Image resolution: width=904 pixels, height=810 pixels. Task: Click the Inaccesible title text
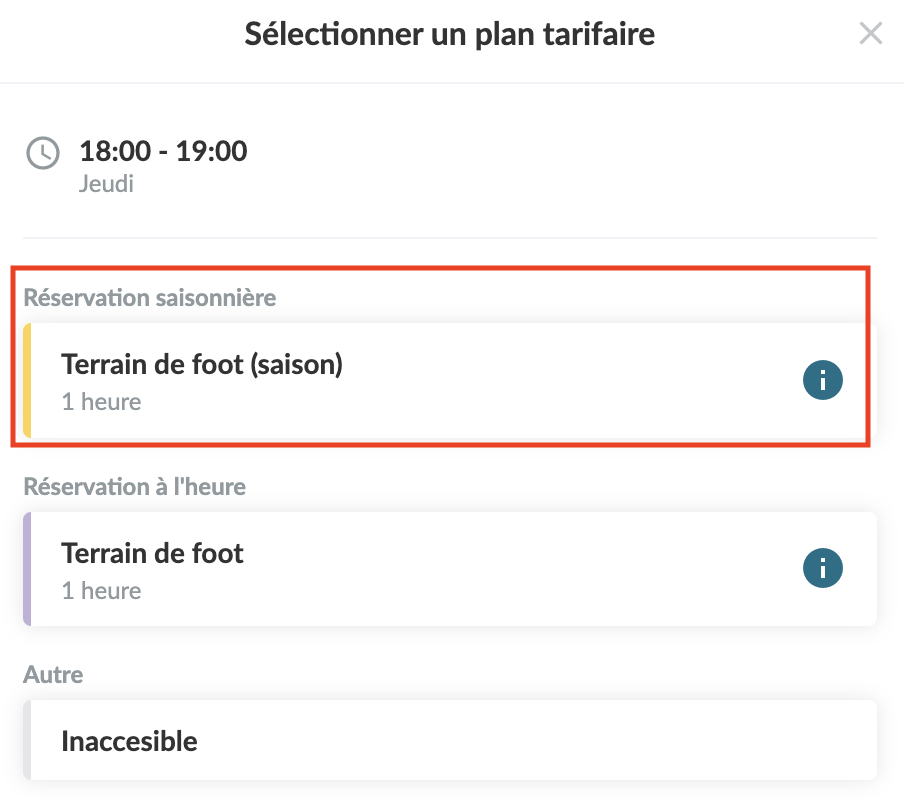point(129,741)
